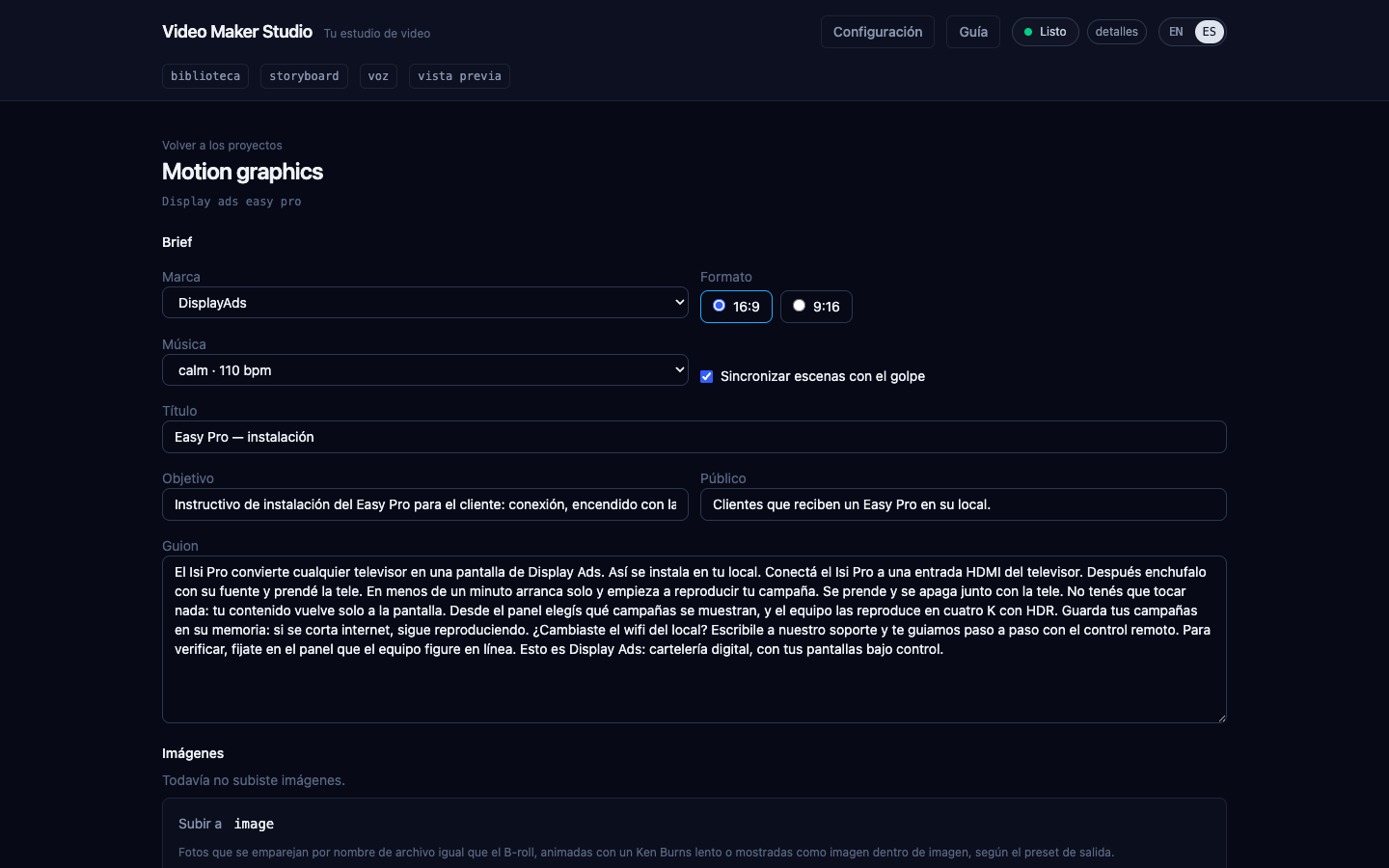The height and width of the screenshot is (868, 1389).
Task: Switch language to ES
Action: coord(1209,32)
